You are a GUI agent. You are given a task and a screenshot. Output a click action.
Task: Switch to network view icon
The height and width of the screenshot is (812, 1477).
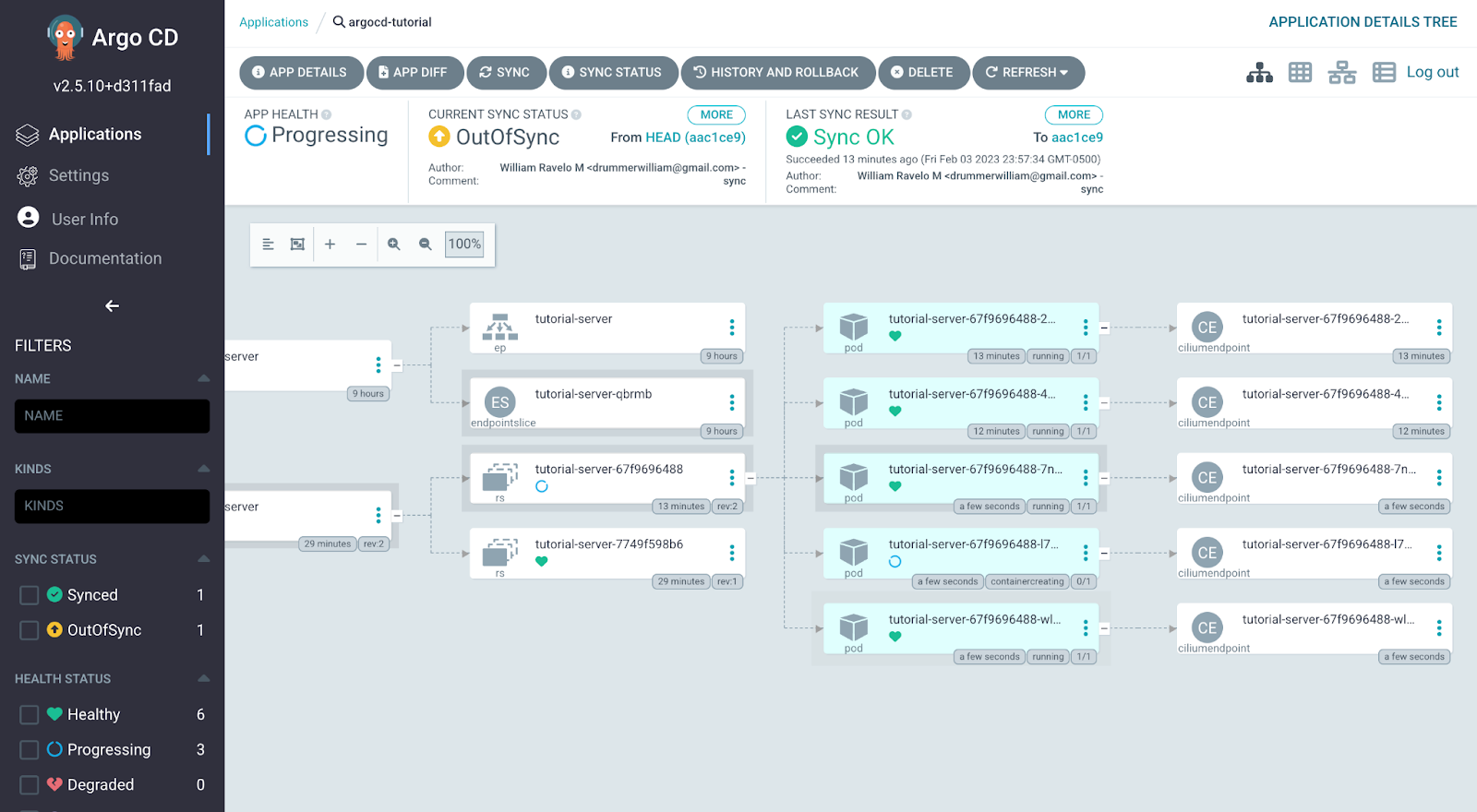[1341, 73]
